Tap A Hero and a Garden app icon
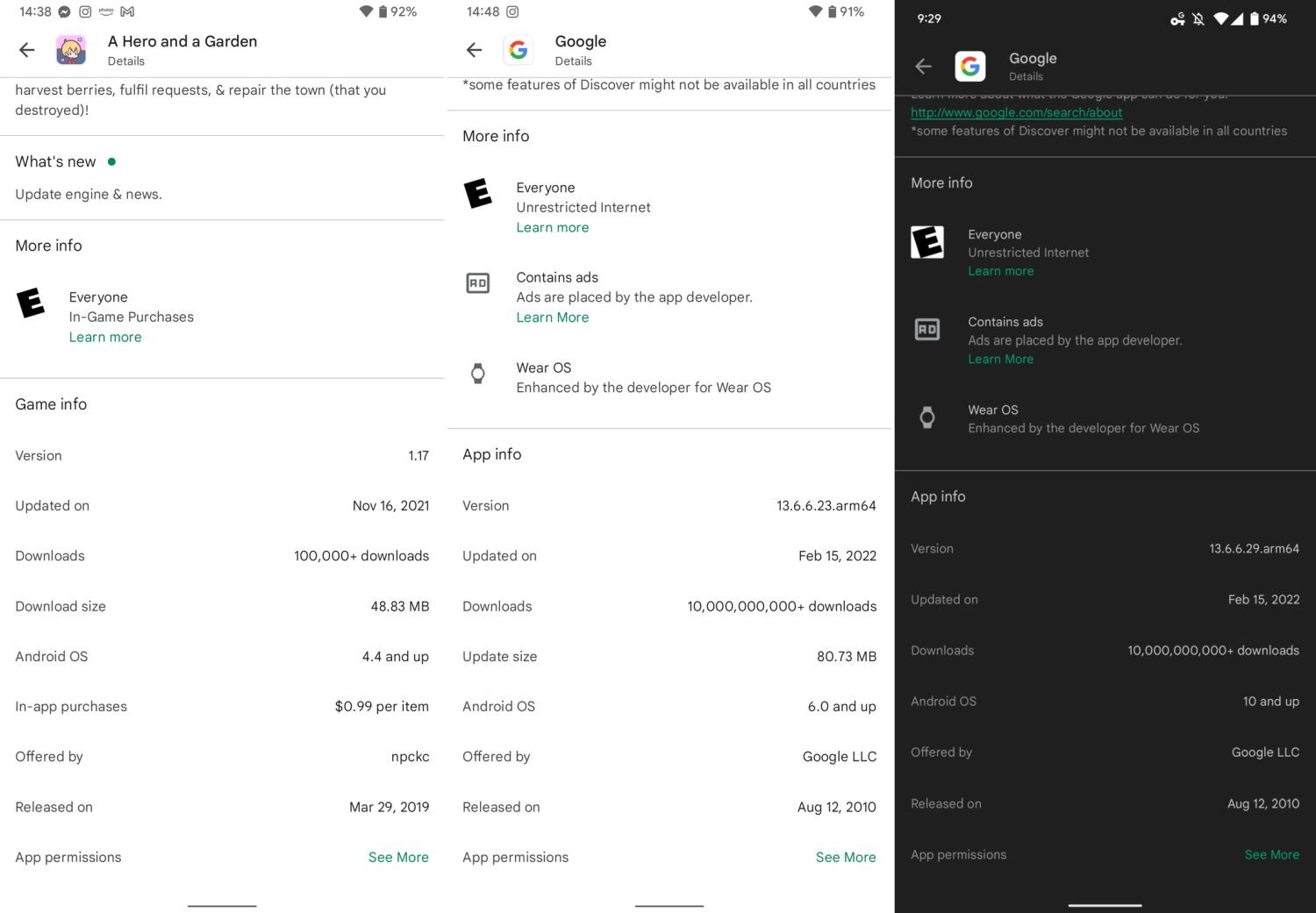 [x=71, y=50]
